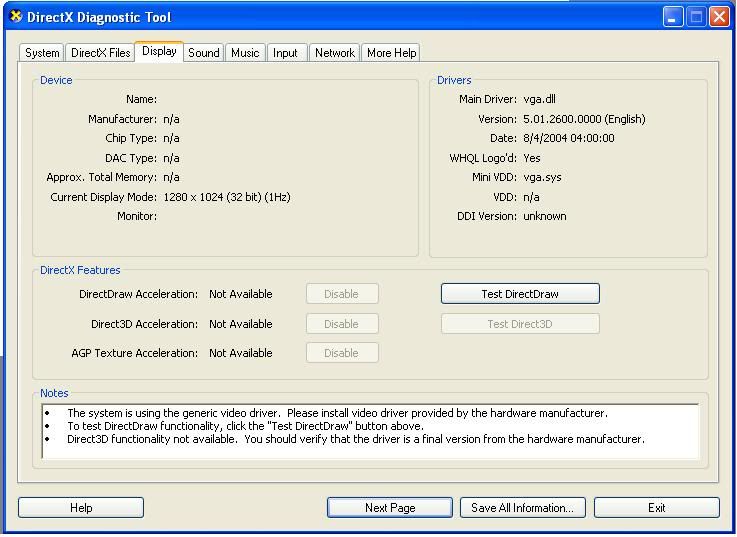Click the Notes text box
This screenshot has height=537, width=737.
point(370,431)
